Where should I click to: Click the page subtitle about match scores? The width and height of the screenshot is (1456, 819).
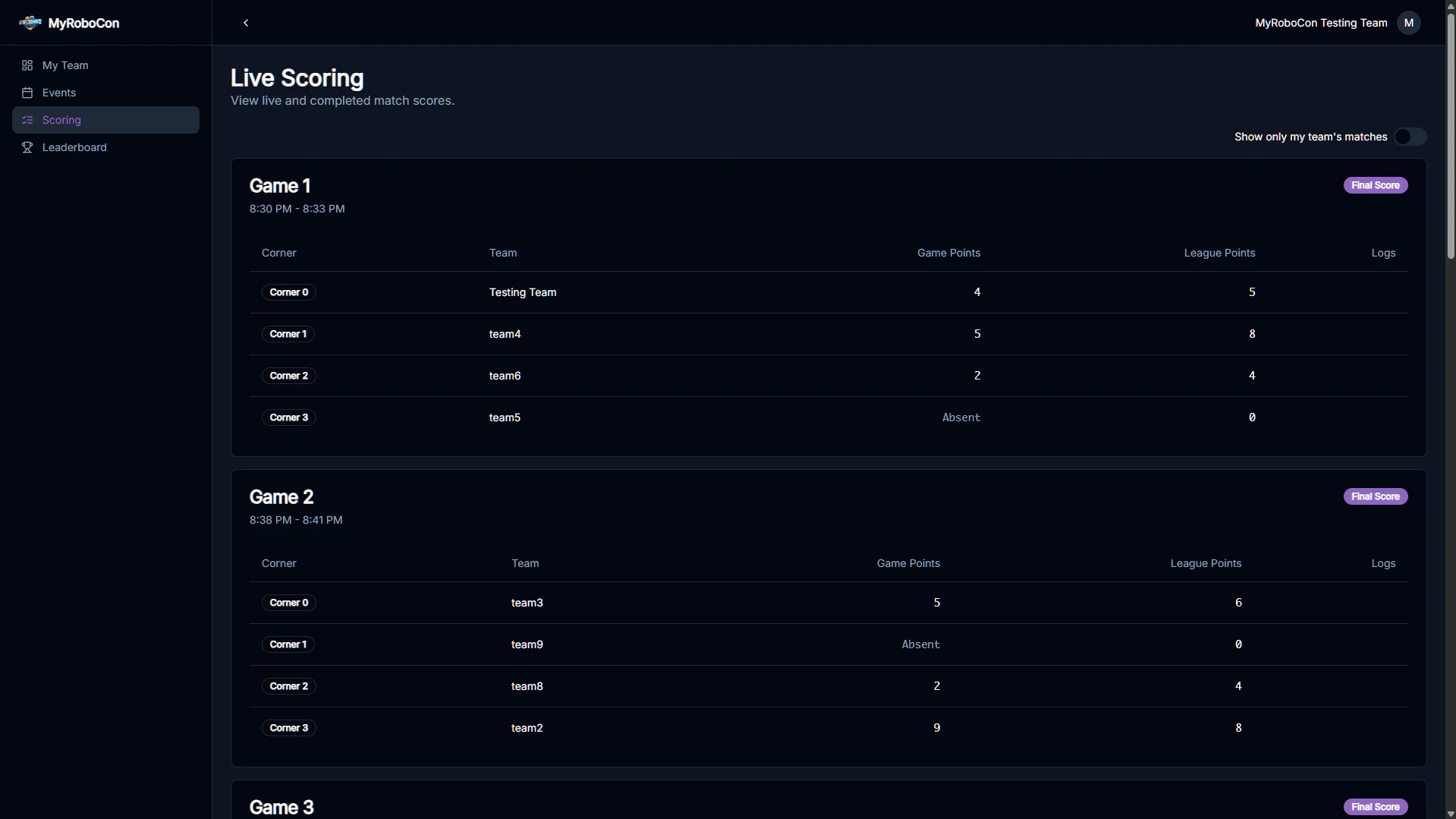343,101
